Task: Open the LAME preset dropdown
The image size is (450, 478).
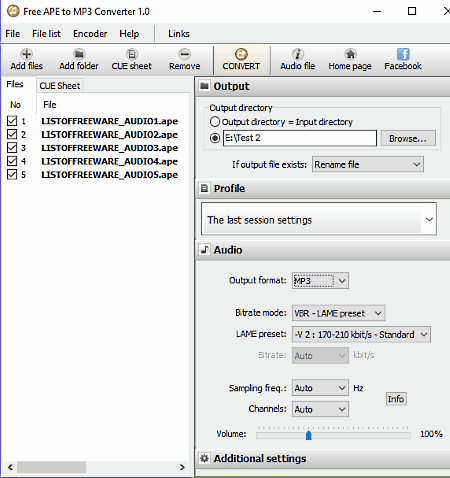Action: pyautogui.click(x=361, y=334)
